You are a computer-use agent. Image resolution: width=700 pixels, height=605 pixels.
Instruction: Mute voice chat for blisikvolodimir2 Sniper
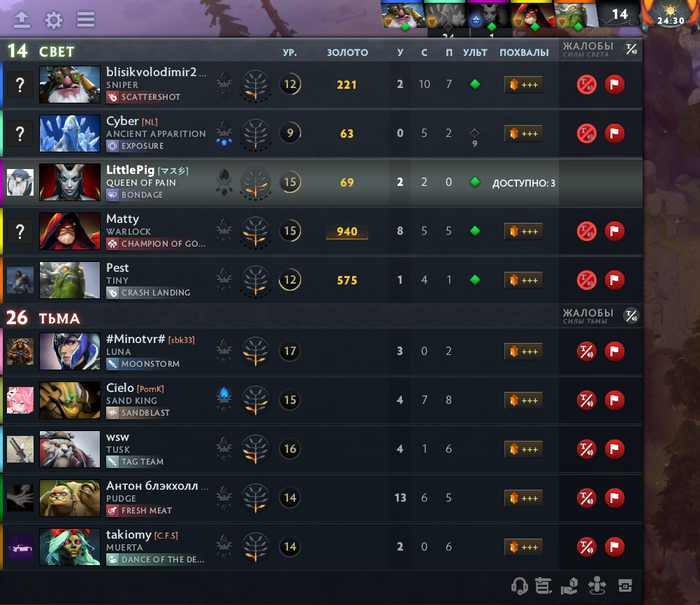pos(586,84)
